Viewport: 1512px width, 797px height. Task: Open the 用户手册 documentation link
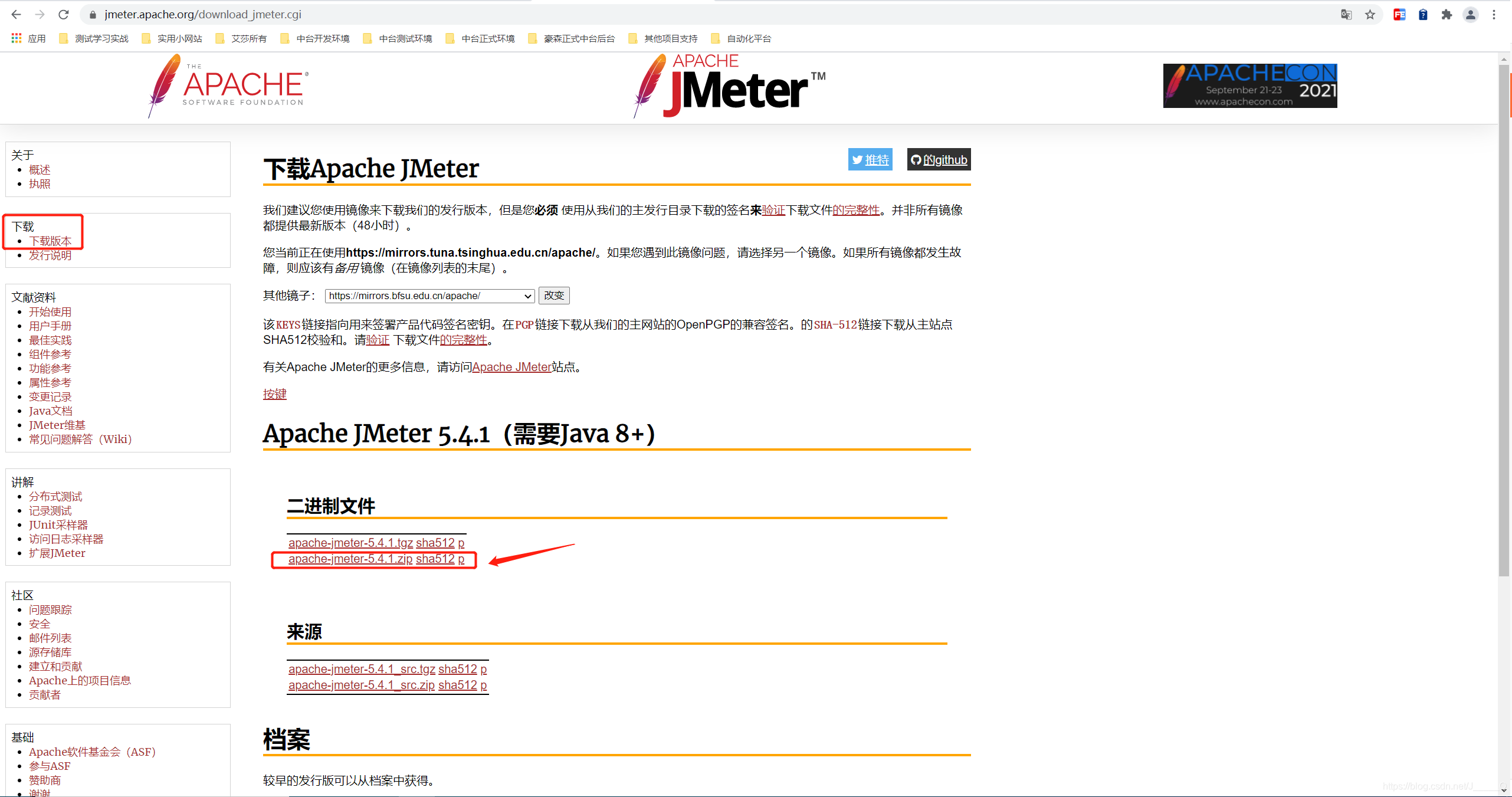tap(50, 326)
